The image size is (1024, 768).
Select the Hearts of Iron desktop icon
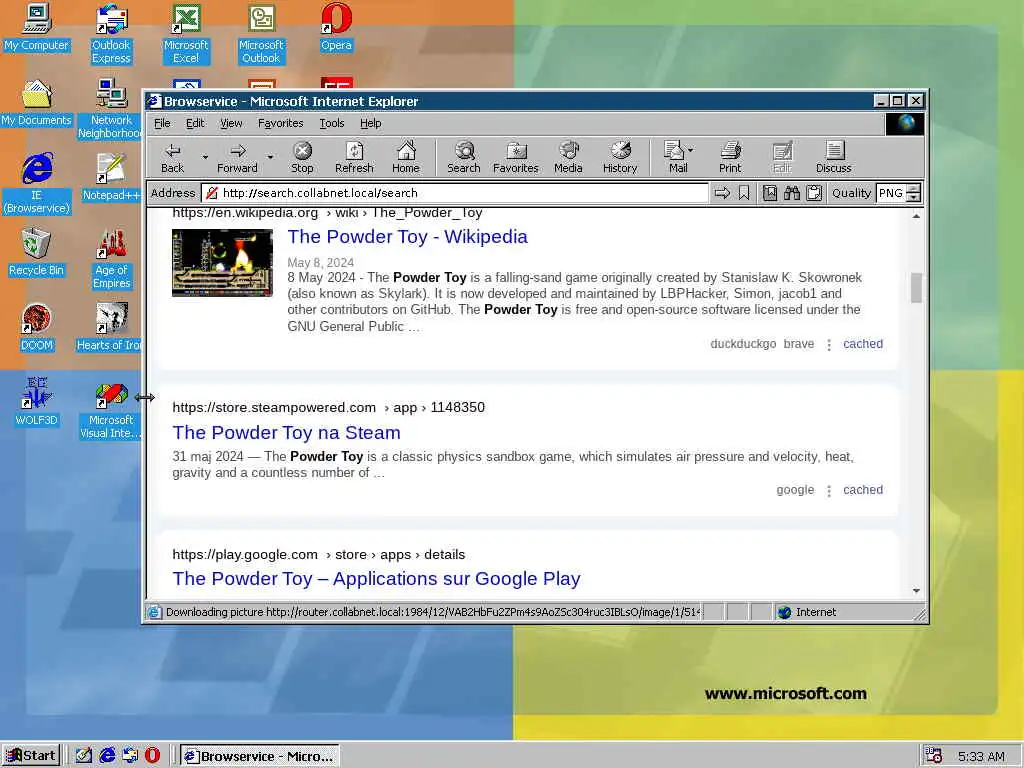[x=109, y=328]
